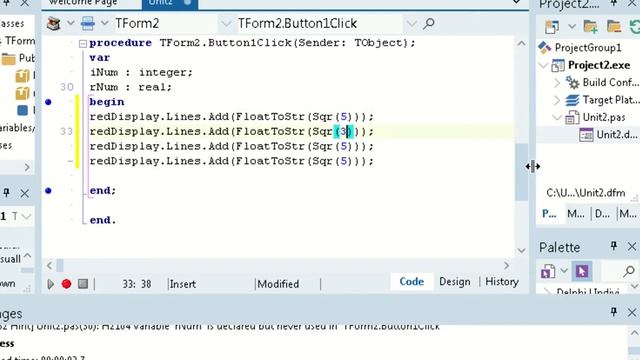Click the green refresh icon in Projects
640x360 pixels.
click(634, 27)
